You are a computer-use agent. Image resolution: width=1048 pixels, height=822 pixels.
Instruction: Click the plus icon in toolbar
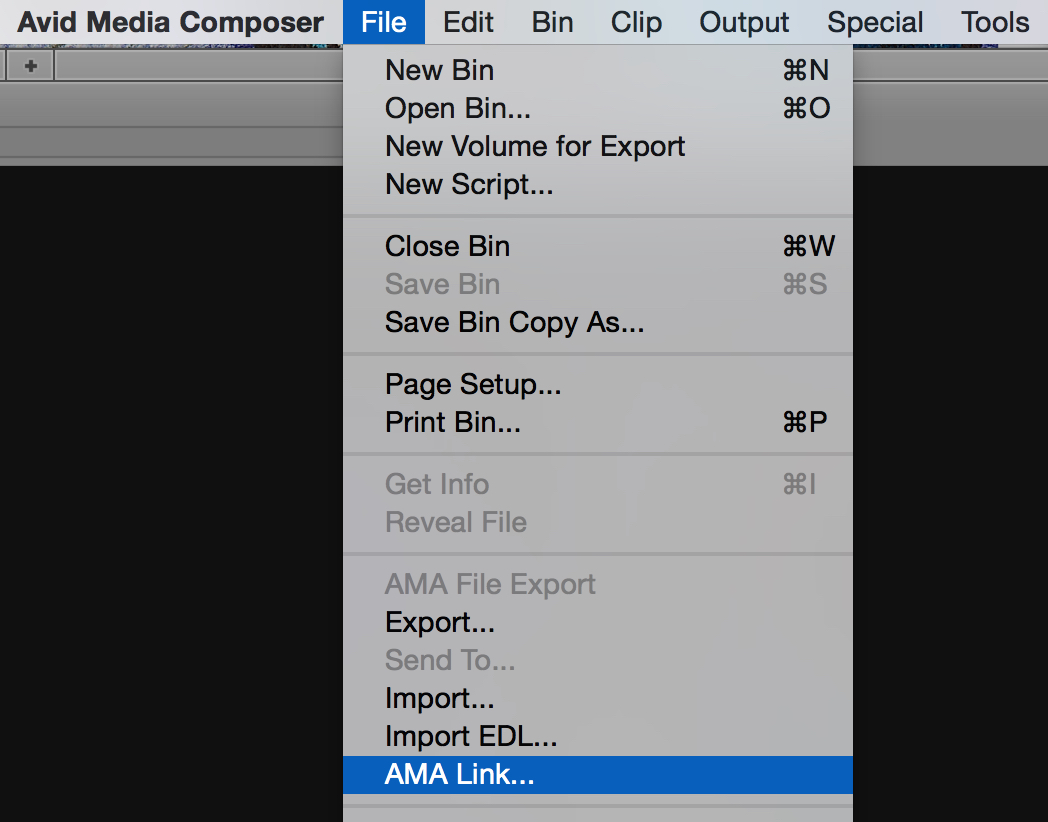pos(30,66)
